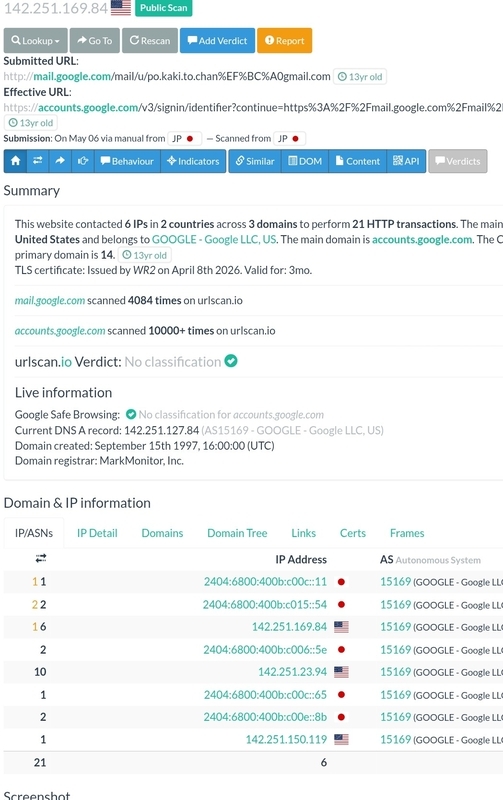503x800 pixels.
Task: Select the Links tab
Action: click(304, 533)
